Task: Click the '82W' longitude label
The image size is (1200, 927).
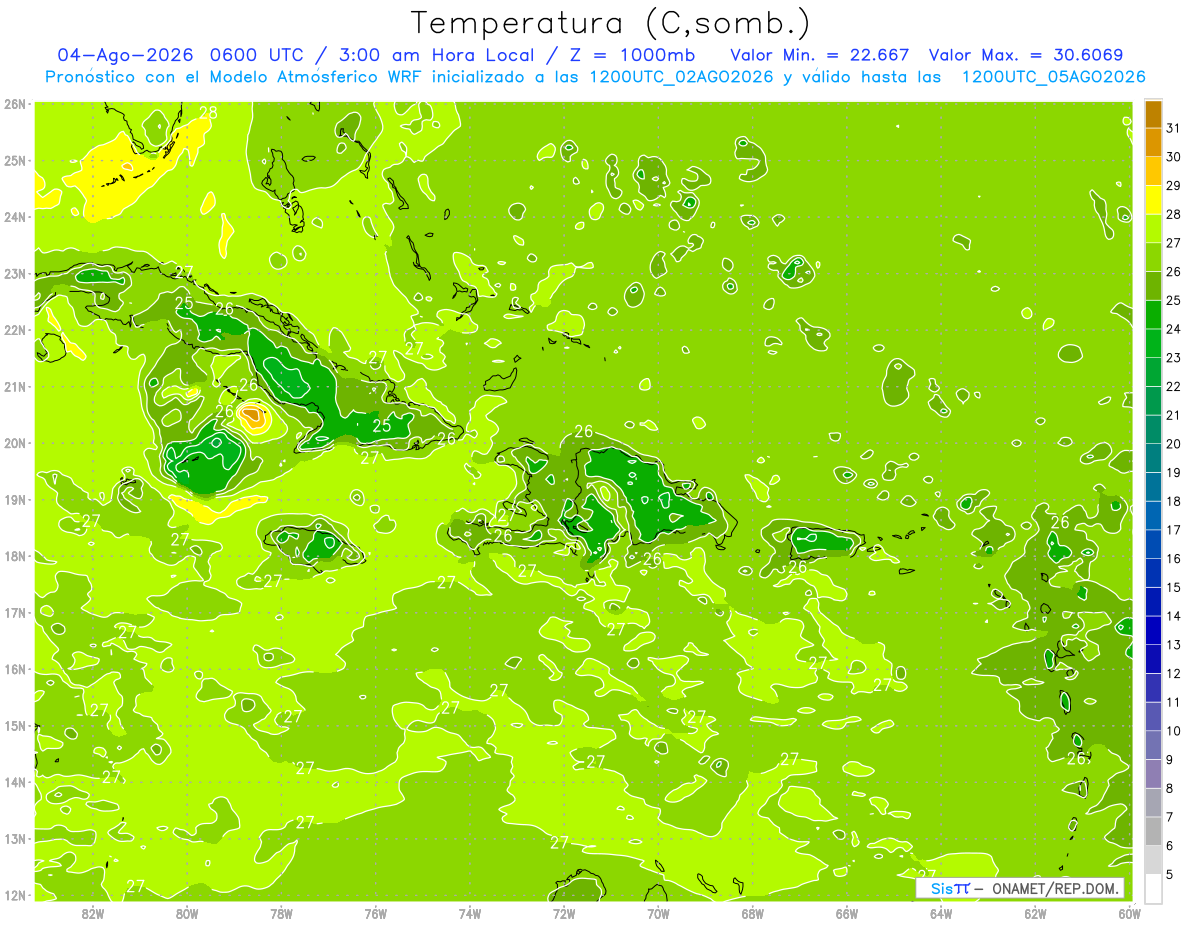Action: point(93,913)
